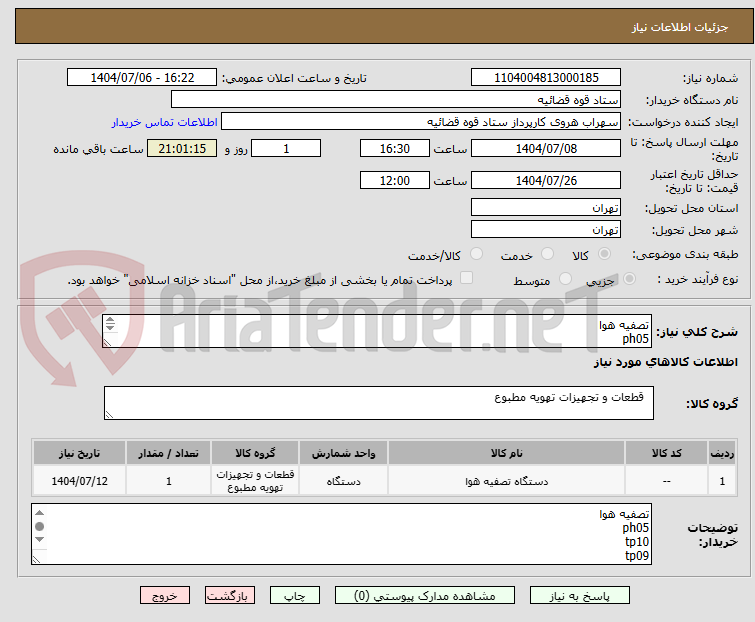Click the توضیحات خریدار text area
The height and width of the screenshot is (622, 755).
(341, 534)
